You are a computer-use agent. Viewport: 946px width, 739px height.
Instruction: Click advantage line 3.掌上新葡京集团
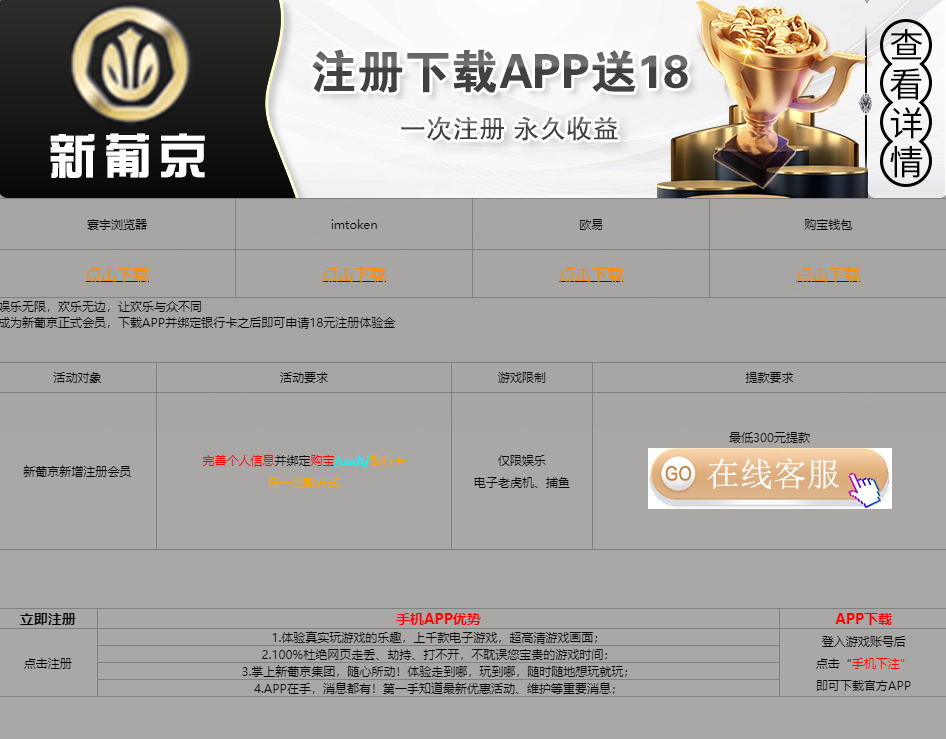click(435, 671)
